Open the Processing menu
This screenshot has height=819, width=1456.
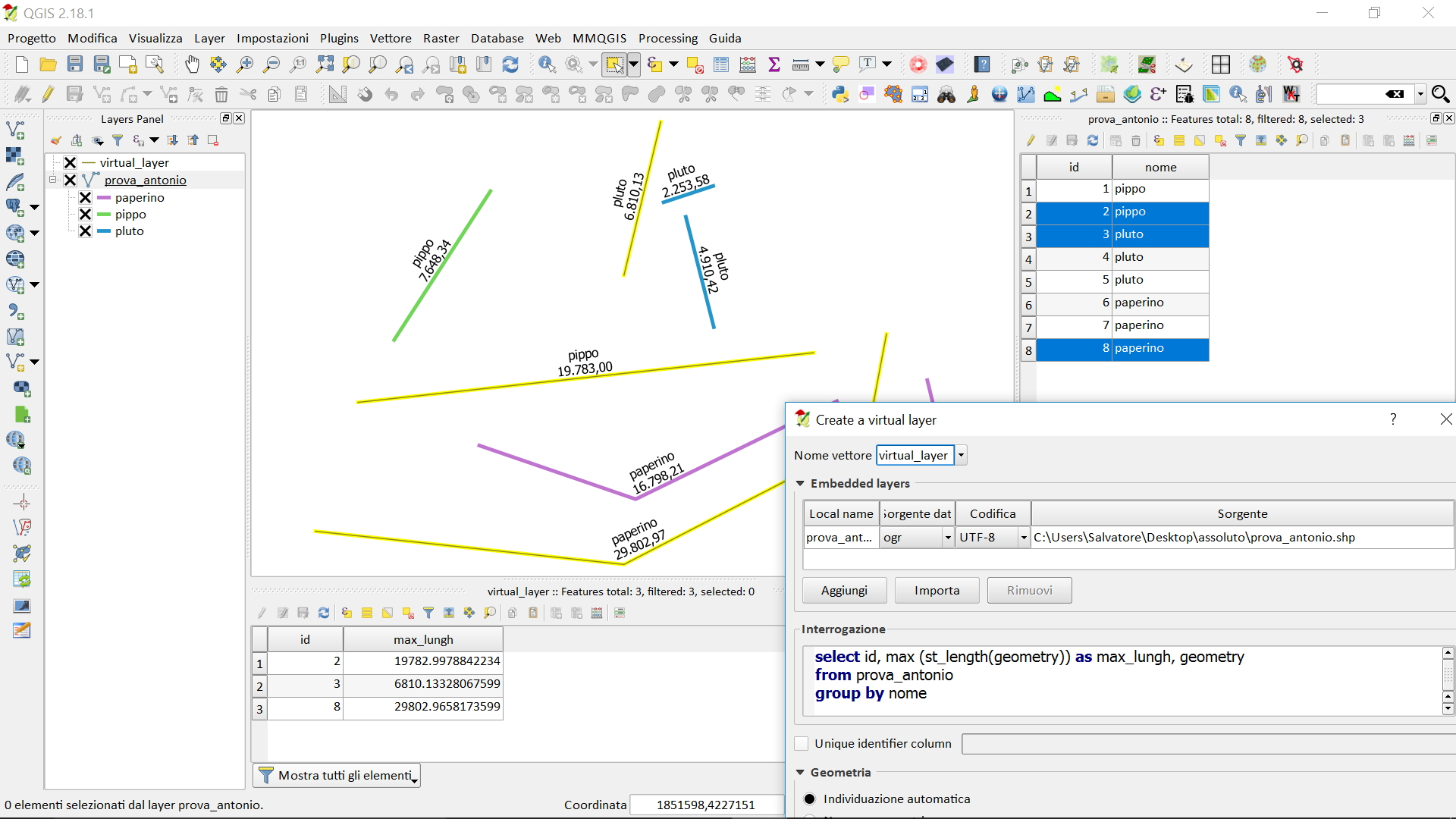click(667, 38)
